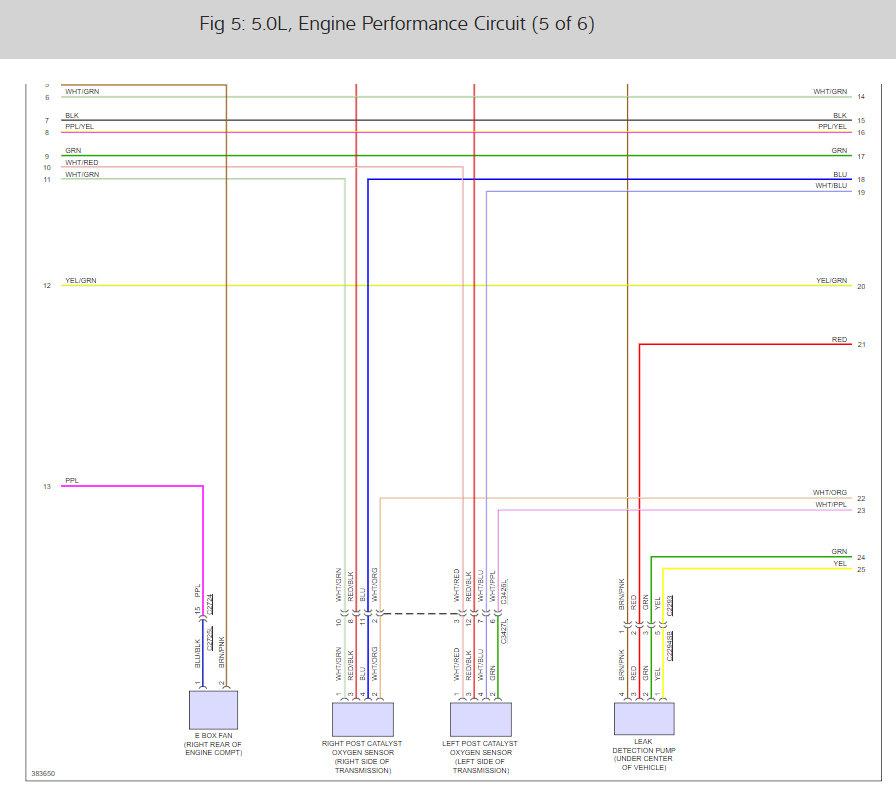This screenshot has width=896, height=785.
Task: Click the RED label beside line 21
Action: tap(839, 339)
